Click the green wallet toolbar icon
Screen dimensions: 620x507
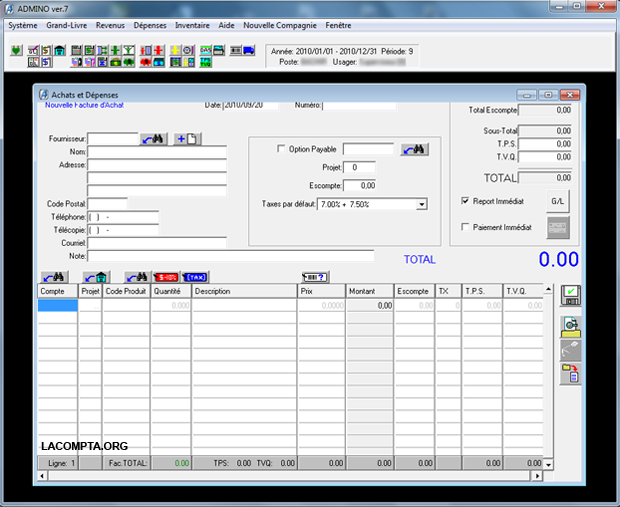tap(115, 62)
